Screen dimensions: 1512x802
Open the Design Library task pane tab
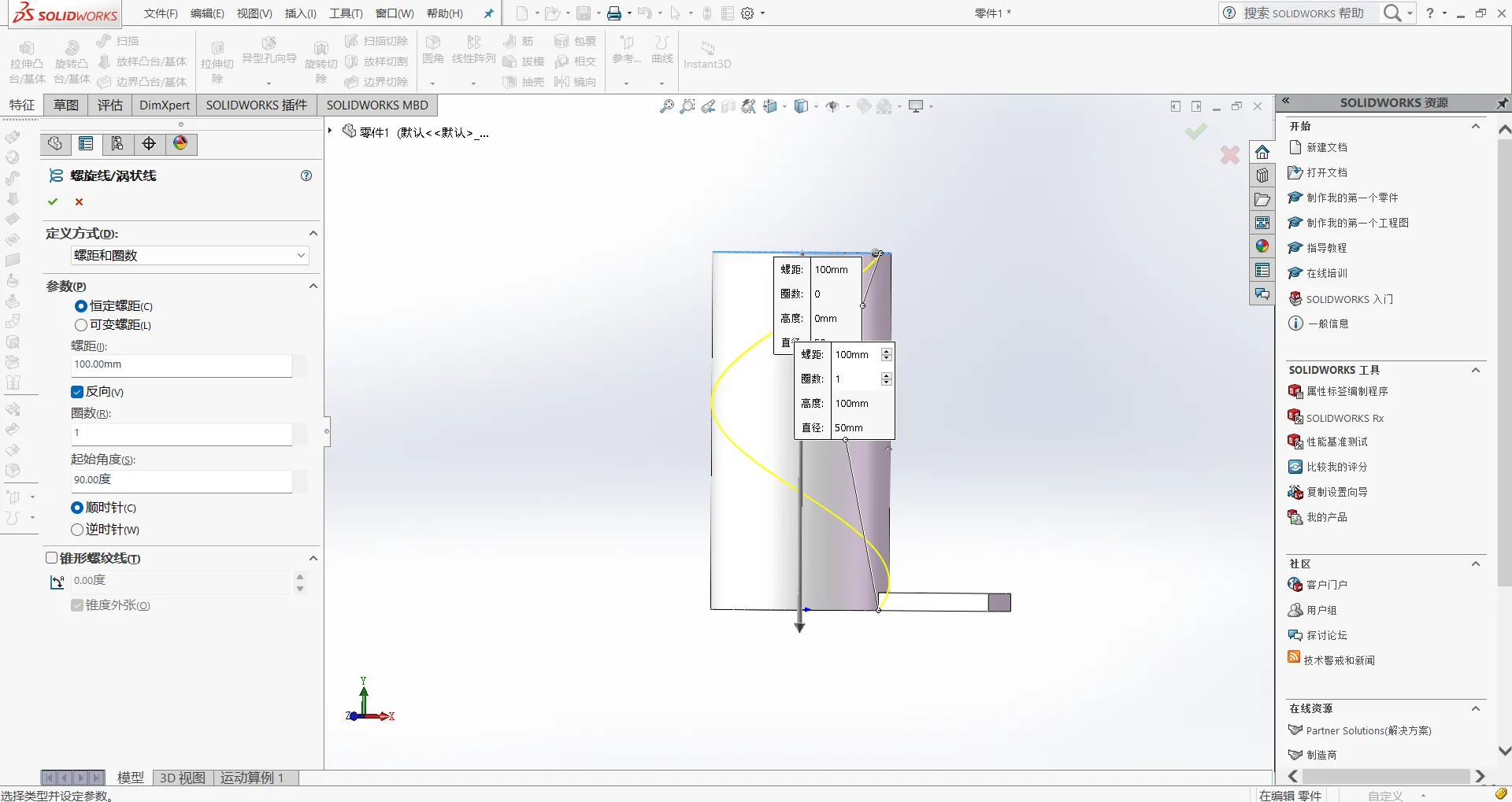[x=1262, y=176]
